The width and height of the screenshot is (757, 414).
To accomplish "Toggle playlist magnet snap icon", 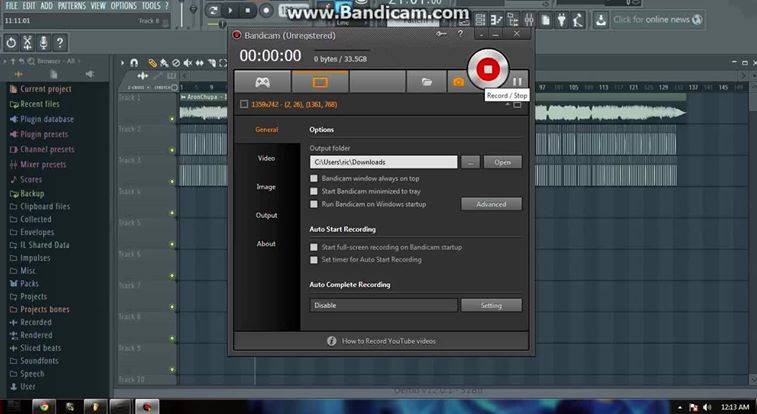I will [134, 63].
